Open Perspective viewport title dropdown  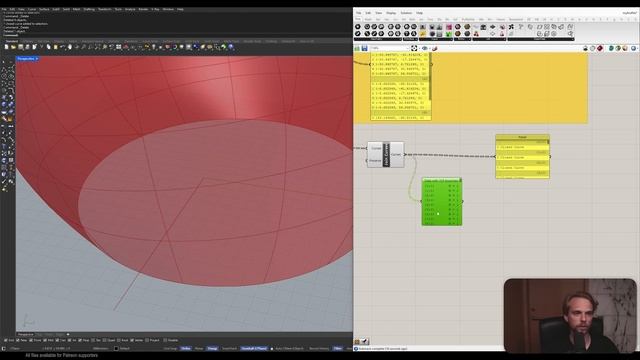[37, 59]
